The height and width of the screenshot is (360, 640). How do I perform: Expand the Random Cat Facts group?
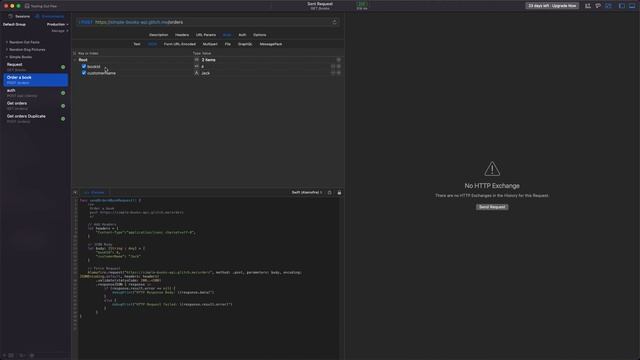[7, 42]
